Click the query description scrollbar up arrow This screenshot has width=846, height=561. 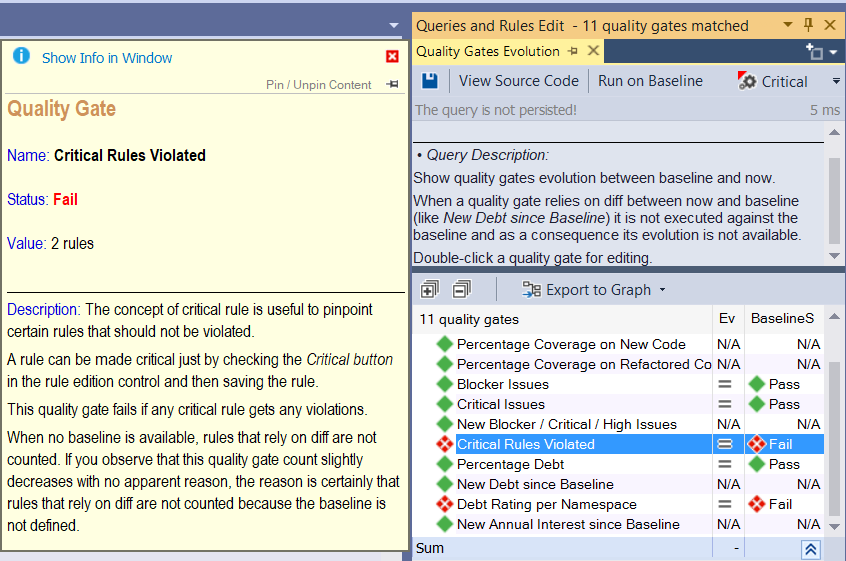(x=834, y=132)
